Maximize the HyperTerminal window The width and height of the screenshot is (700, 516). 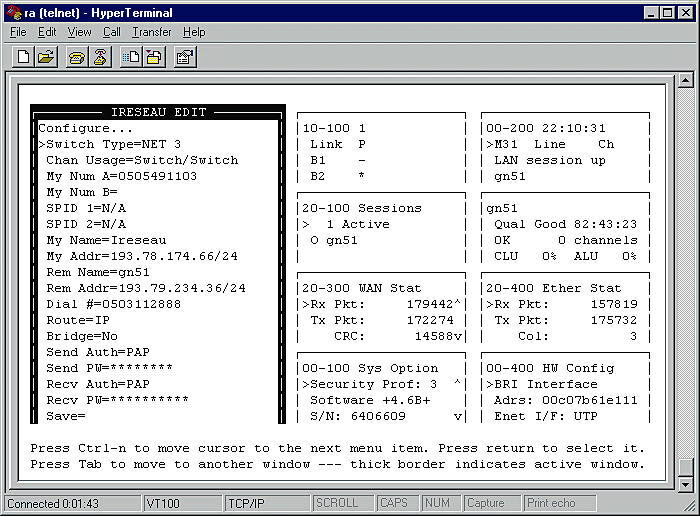(667, 12)
